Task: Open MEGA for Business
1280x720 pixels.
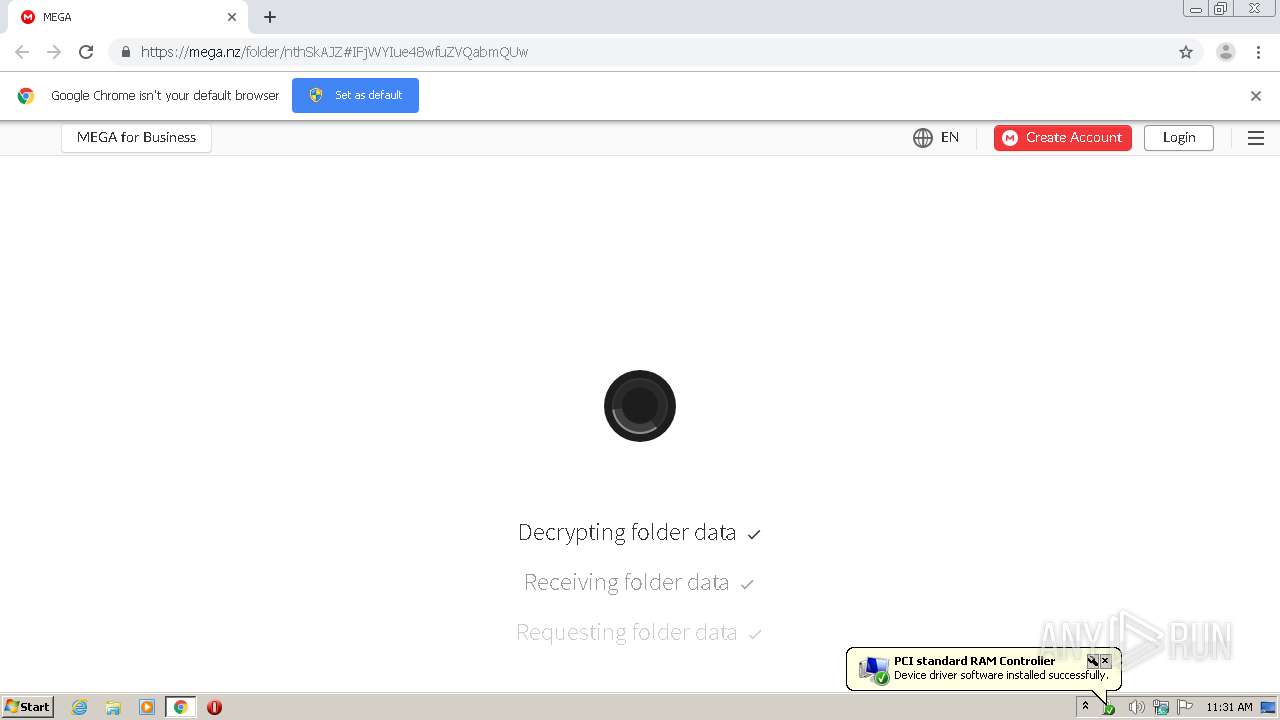Action: (x=136, y=137)
